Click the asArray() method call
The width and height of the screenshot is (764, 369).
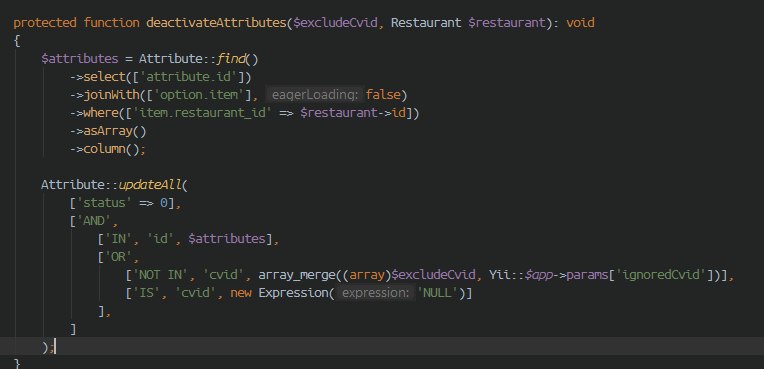click(115, 131)
